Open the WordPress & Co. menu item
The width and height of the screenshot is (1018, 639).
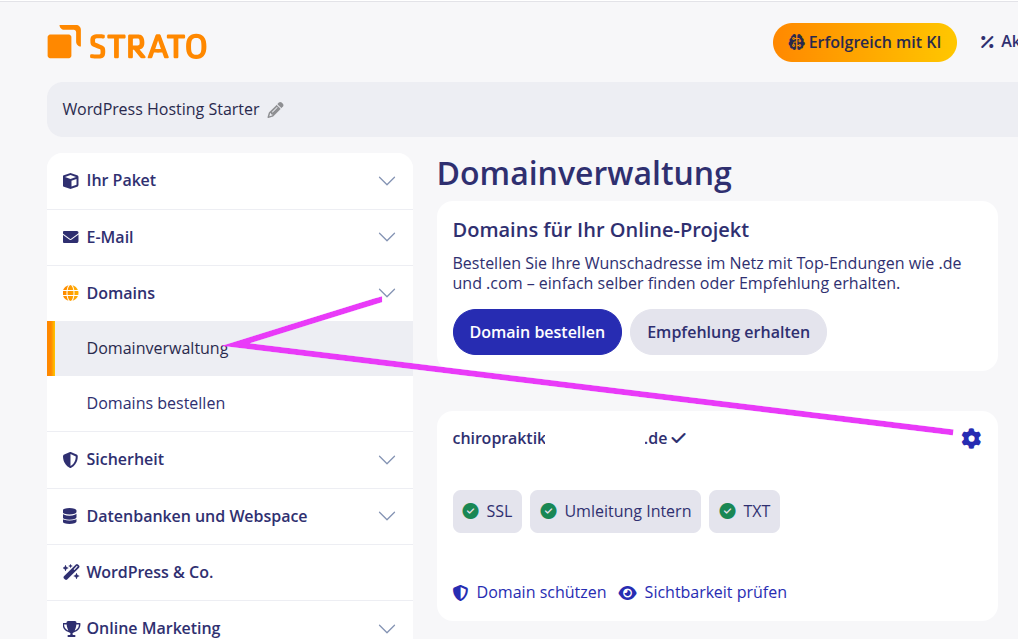pyautogui.click(x=150, y=572)
